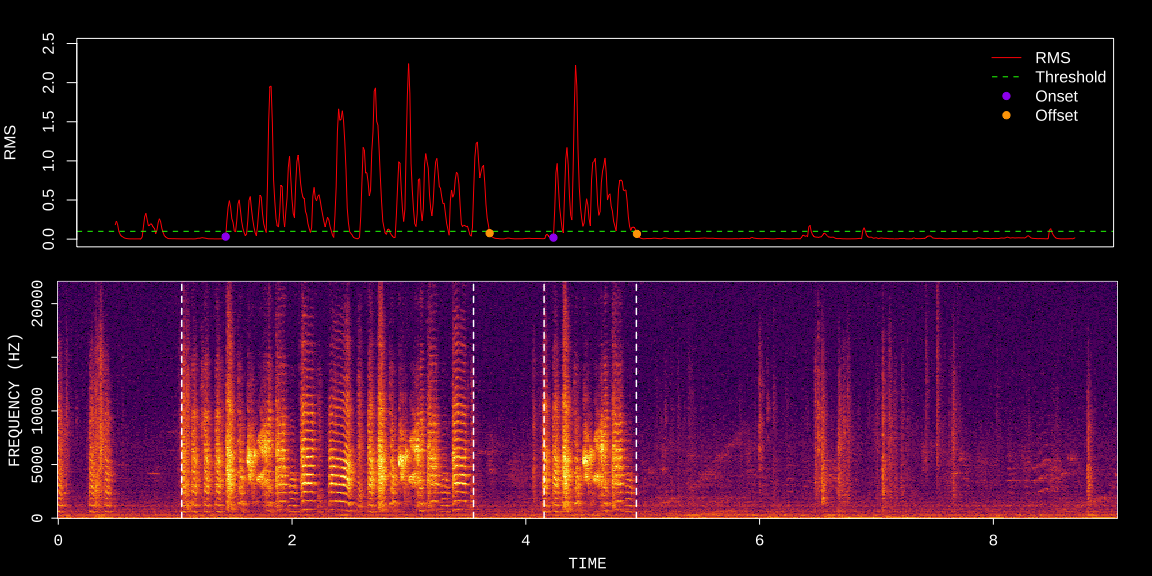
Task: Click the 1.5 tick label on RMS axis
Action: 50,122
